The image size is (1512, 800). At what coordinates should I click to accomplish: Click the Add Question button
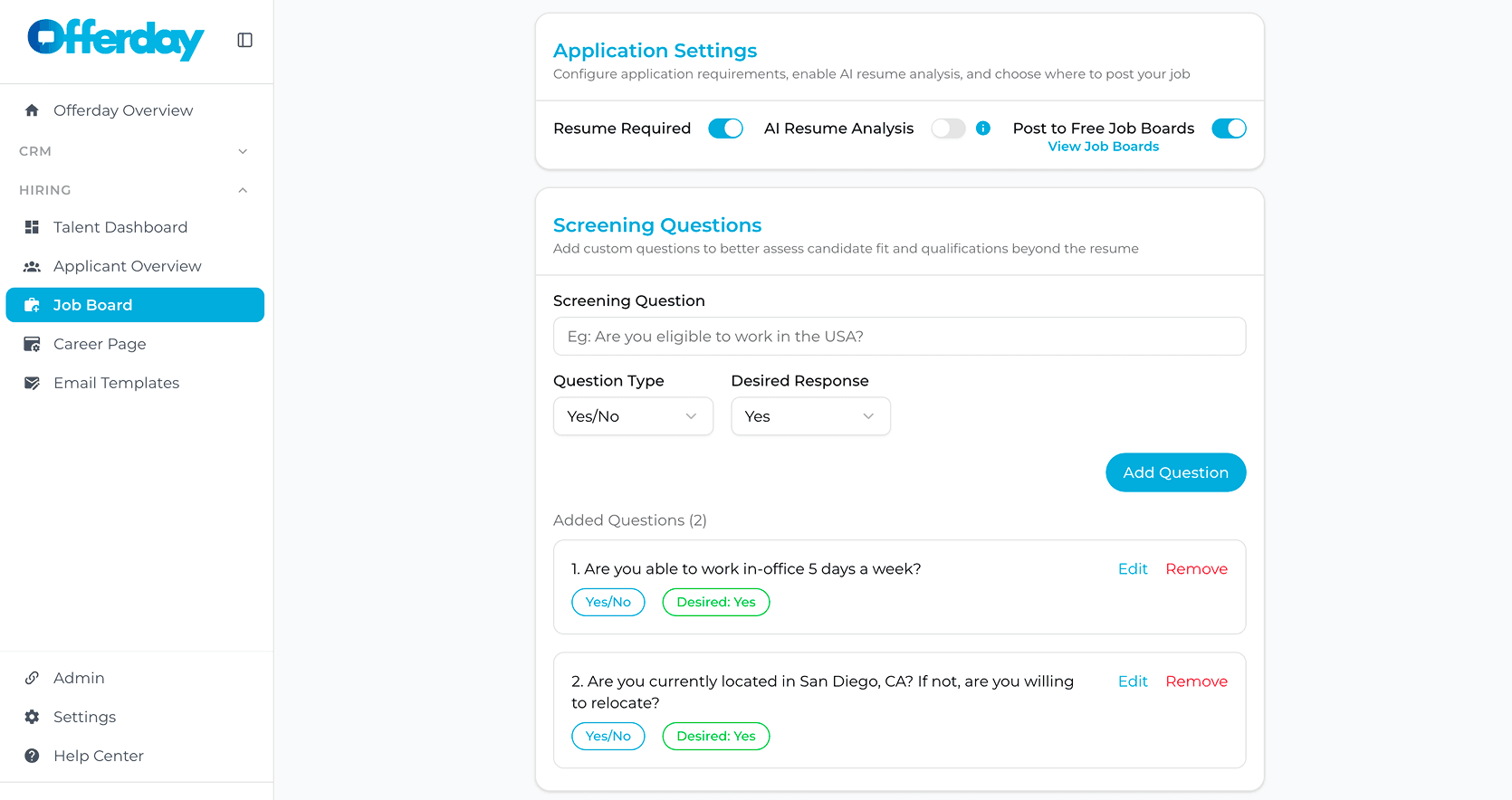coord(1175,472)
